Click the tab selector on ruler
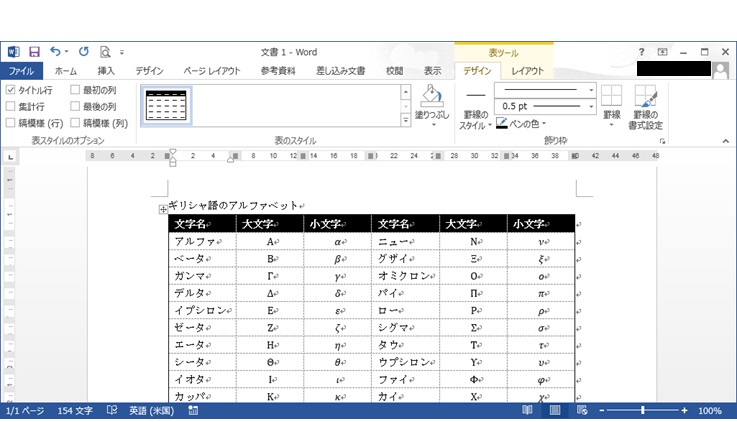Screen dimensions: 737x422 click(x=10, y=156)
